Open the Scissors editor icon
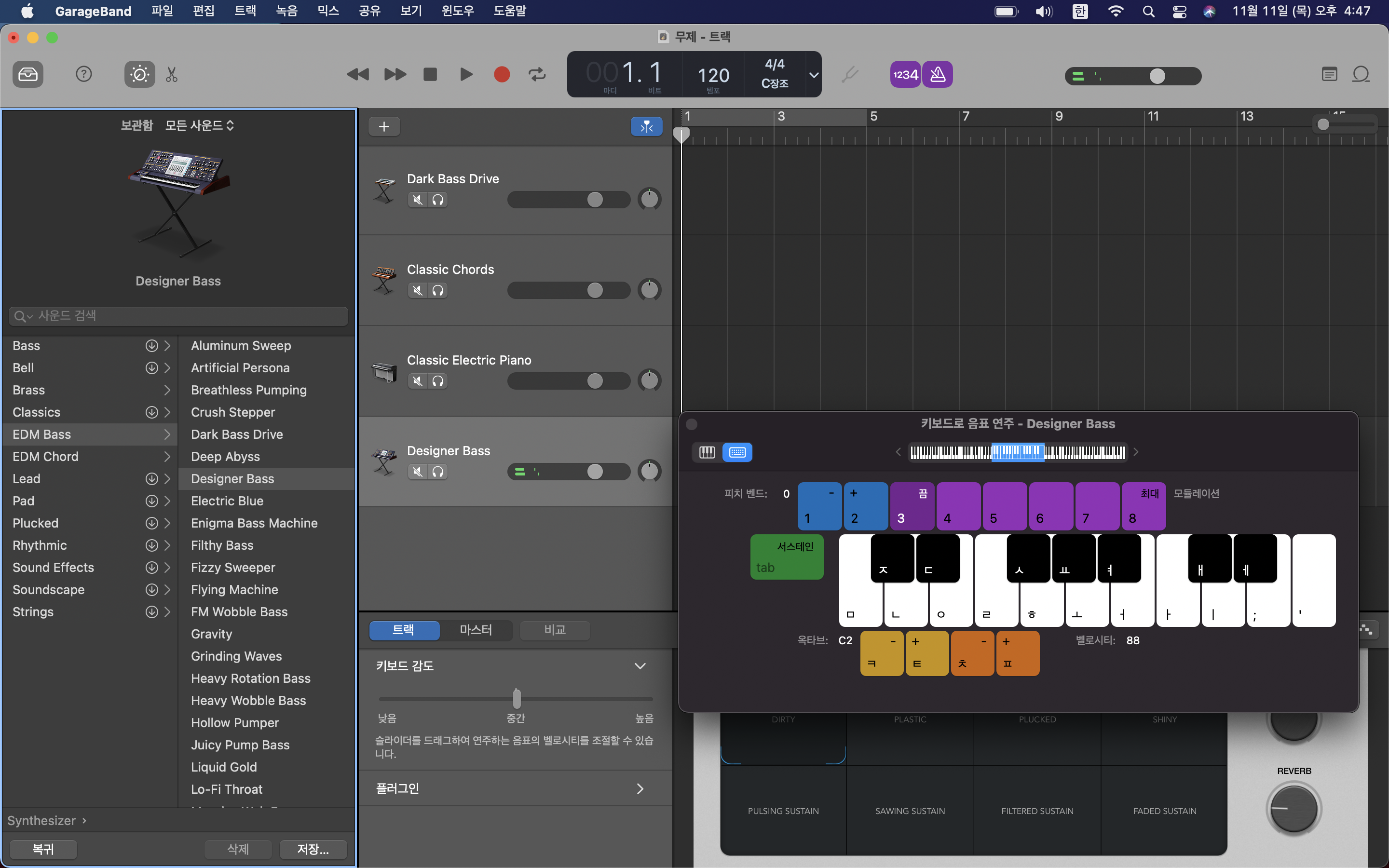 pyautogui.click(x=172, y=74)
